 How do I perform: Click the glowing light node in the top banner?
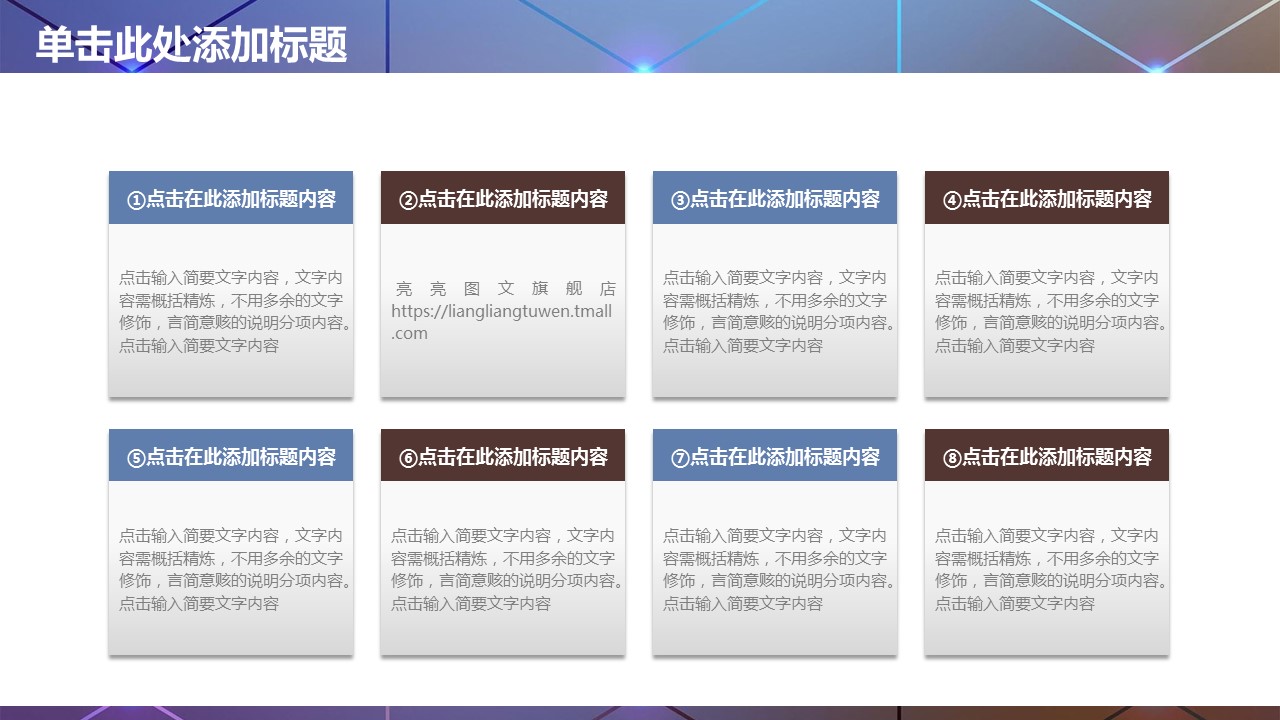pos(644,67)
